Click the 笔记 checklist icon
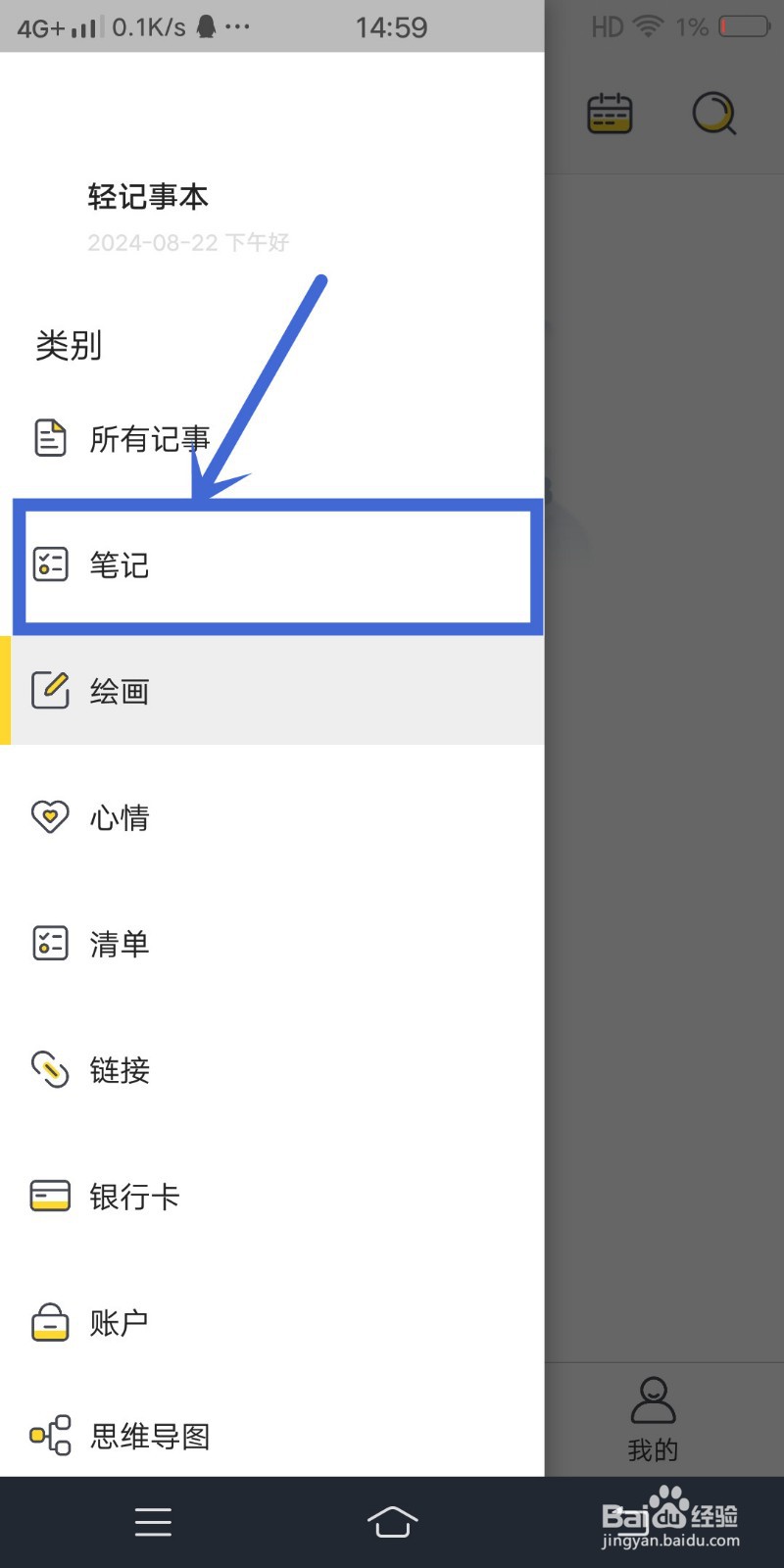Screen dimensions: 784x1568 [50, 564]
